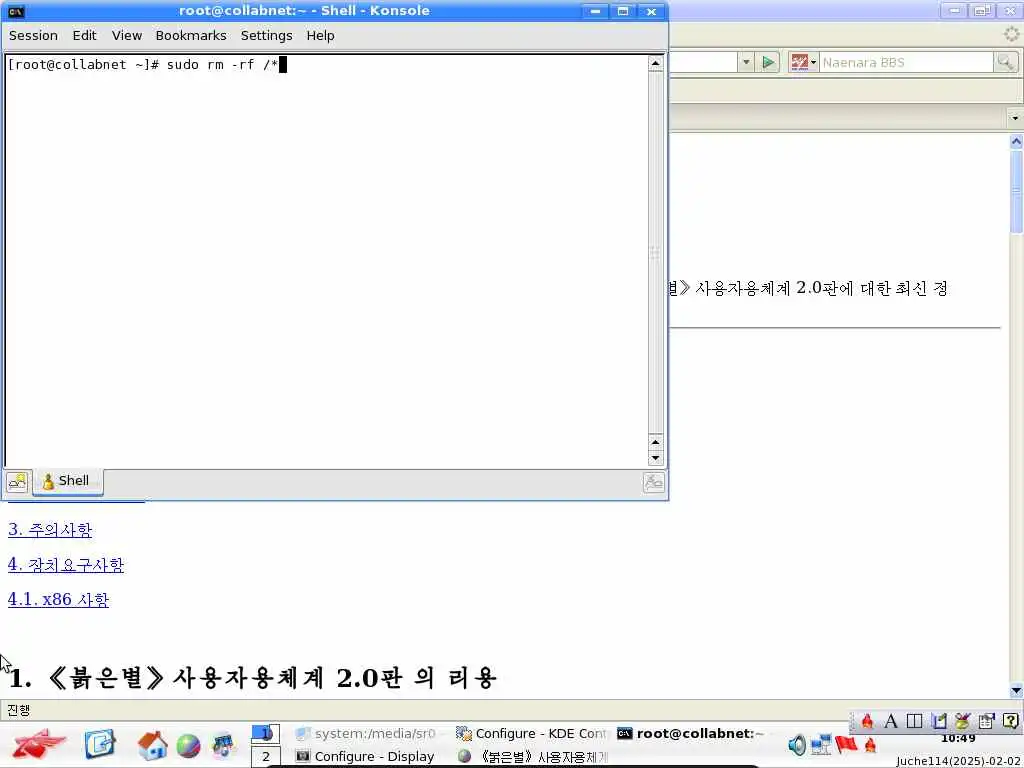Expand the browser address bar history dropdown
Screen dimensions: 1024x768
746,63
